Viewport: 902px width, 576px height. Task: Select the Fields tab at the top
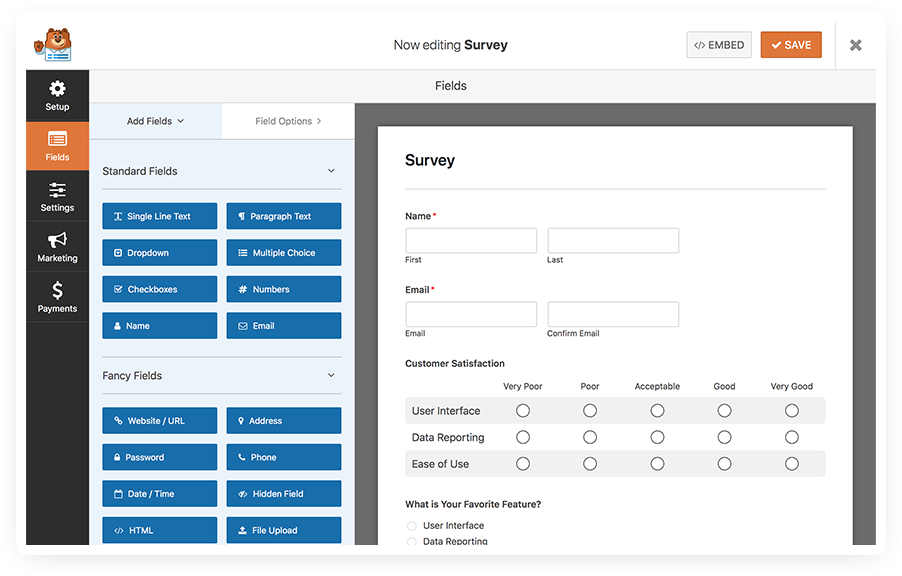pos(450,85)
